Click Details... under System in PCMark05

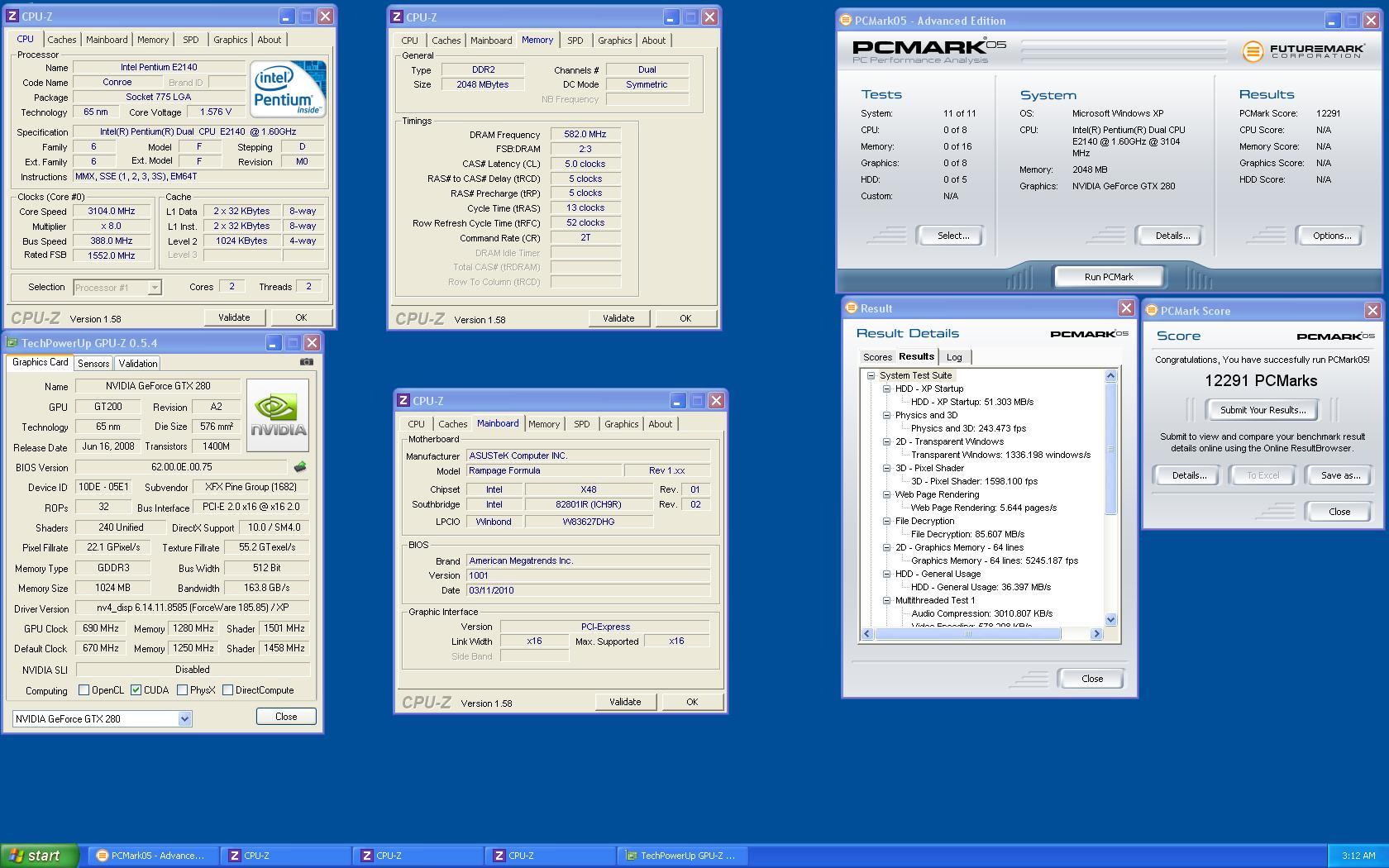click(1172, 236)
